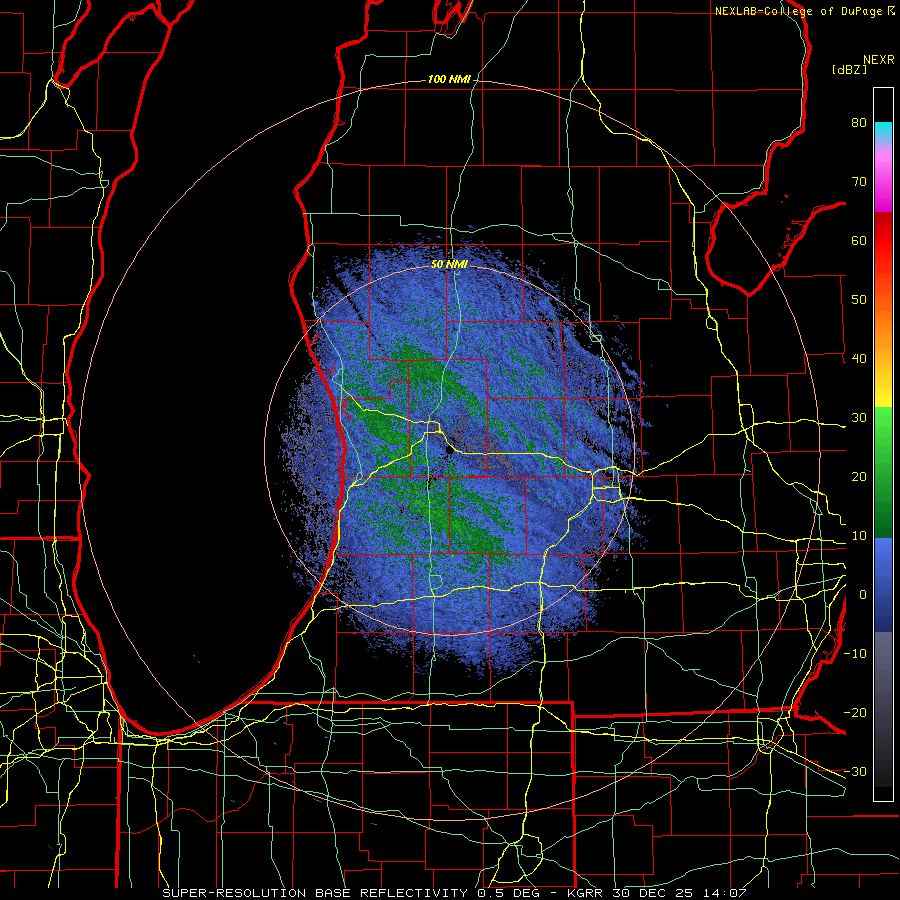This screenshot has width=900, height=900.
Task: Click the 20 dBZ scale value
Action: [859, 477]
